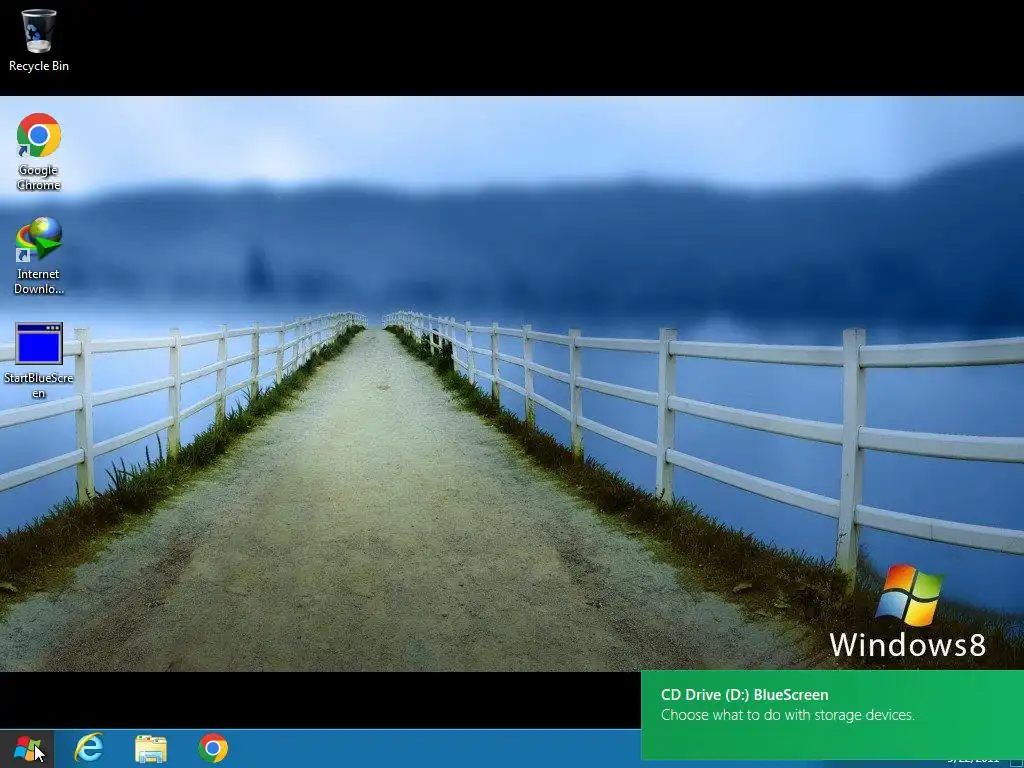Click the CD Drive (D:) BlueScreen notification
1024x768 pixels.
(x=833, y=715)
